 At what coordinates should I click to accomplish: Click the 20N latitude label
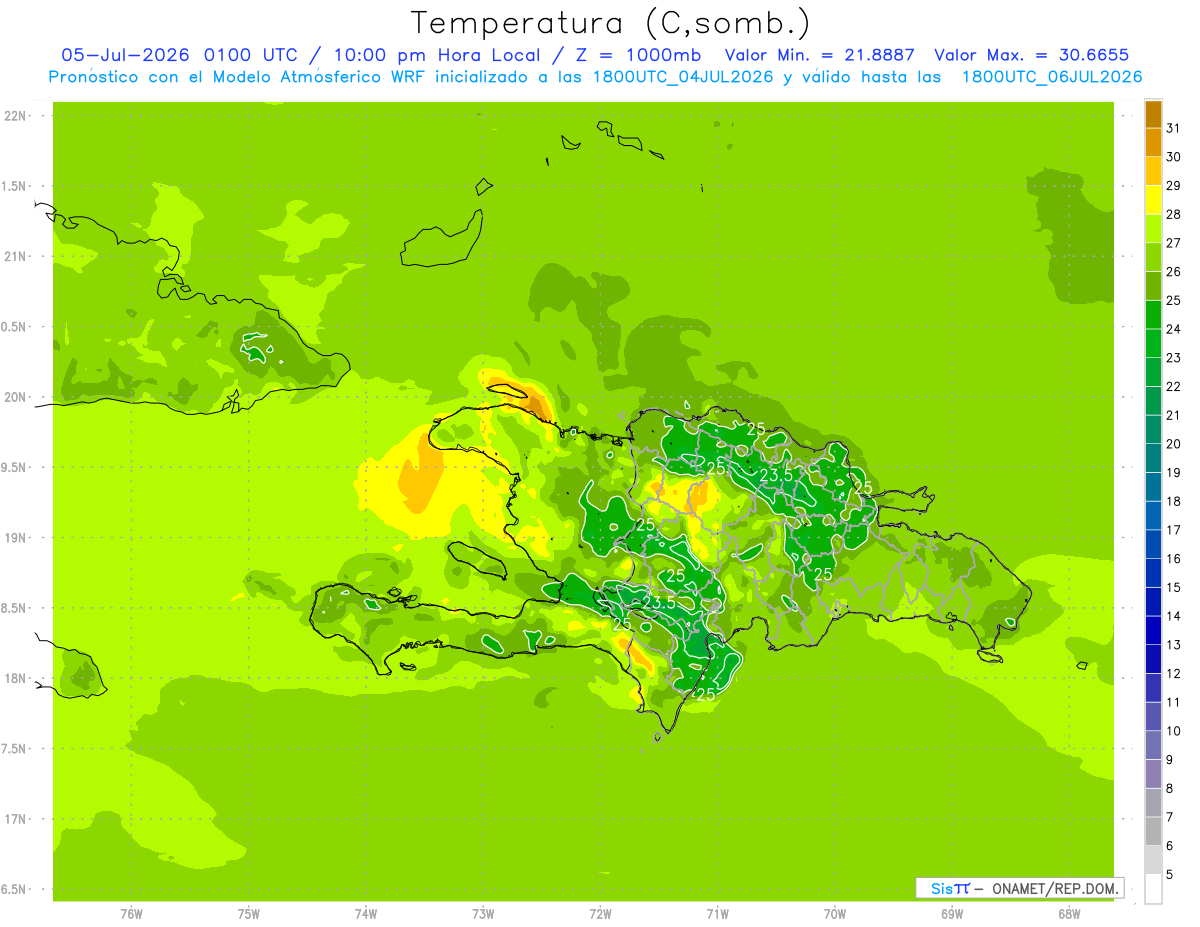click(x=17, y=397)
